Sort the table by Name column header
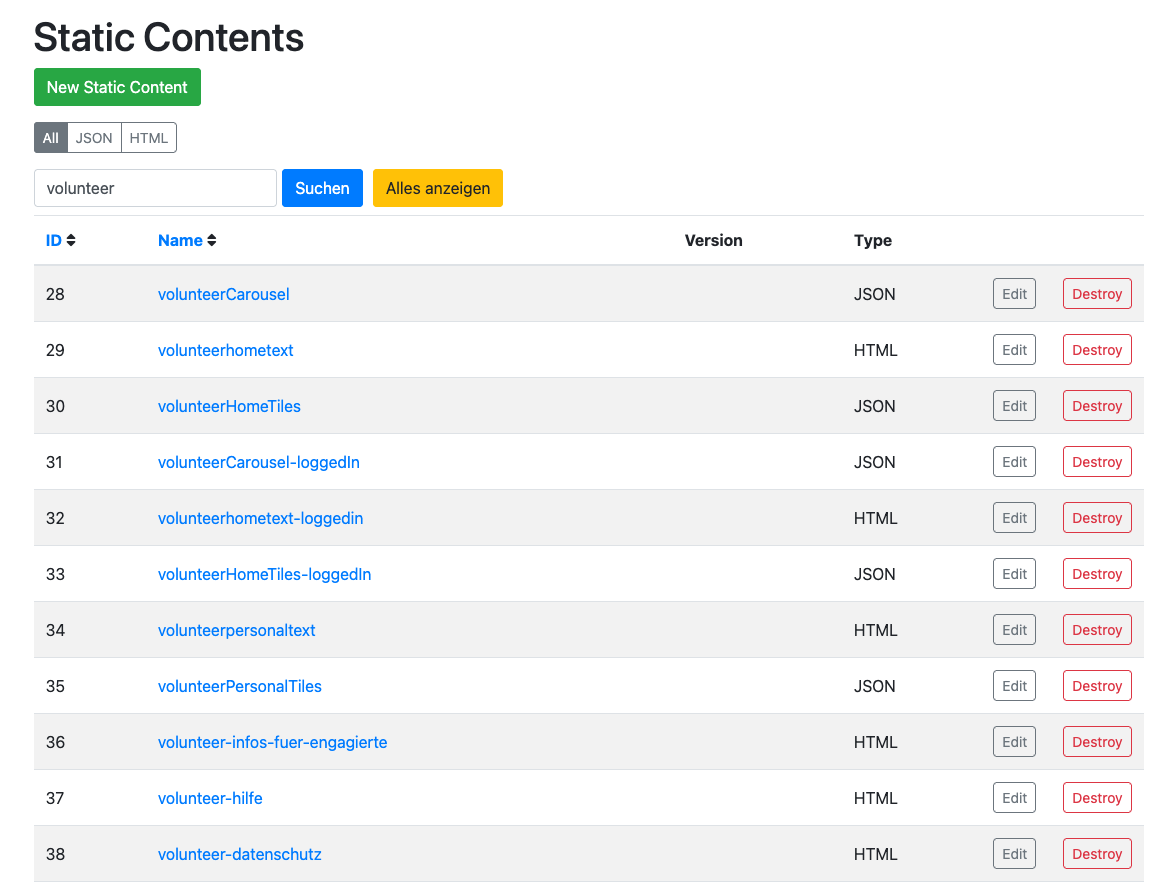 pos(180,240)
